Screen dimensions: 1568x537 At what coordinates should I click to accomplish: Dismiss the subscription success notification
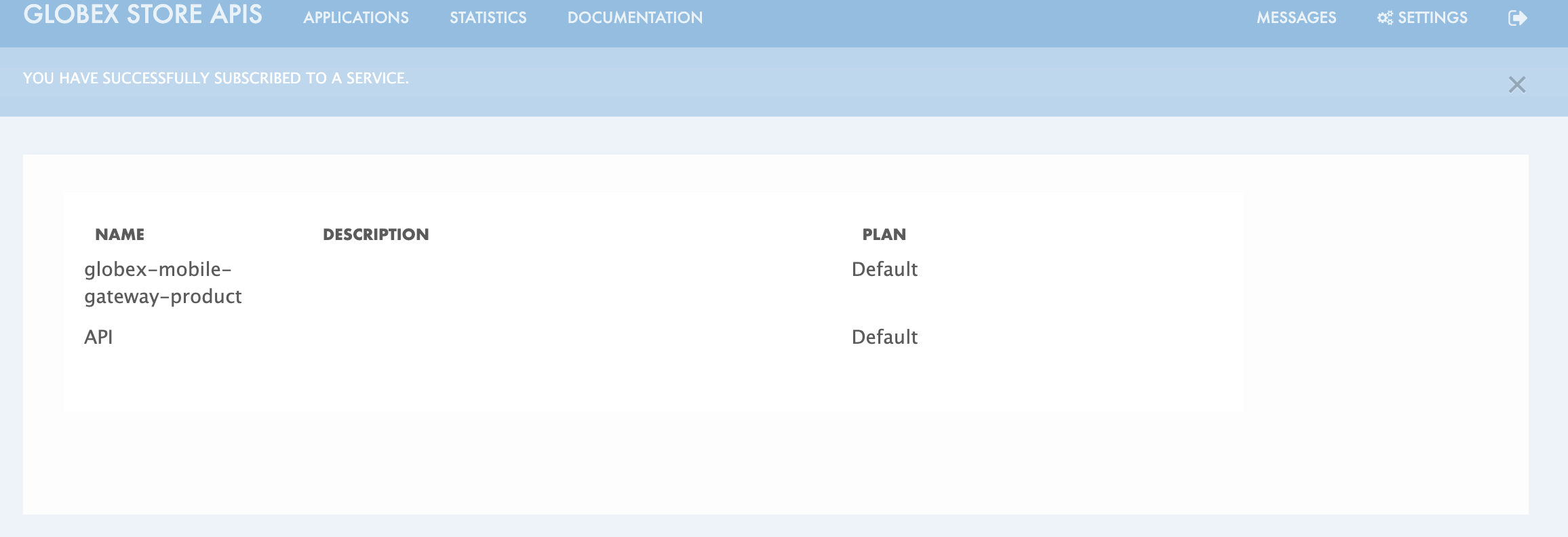1517,85
